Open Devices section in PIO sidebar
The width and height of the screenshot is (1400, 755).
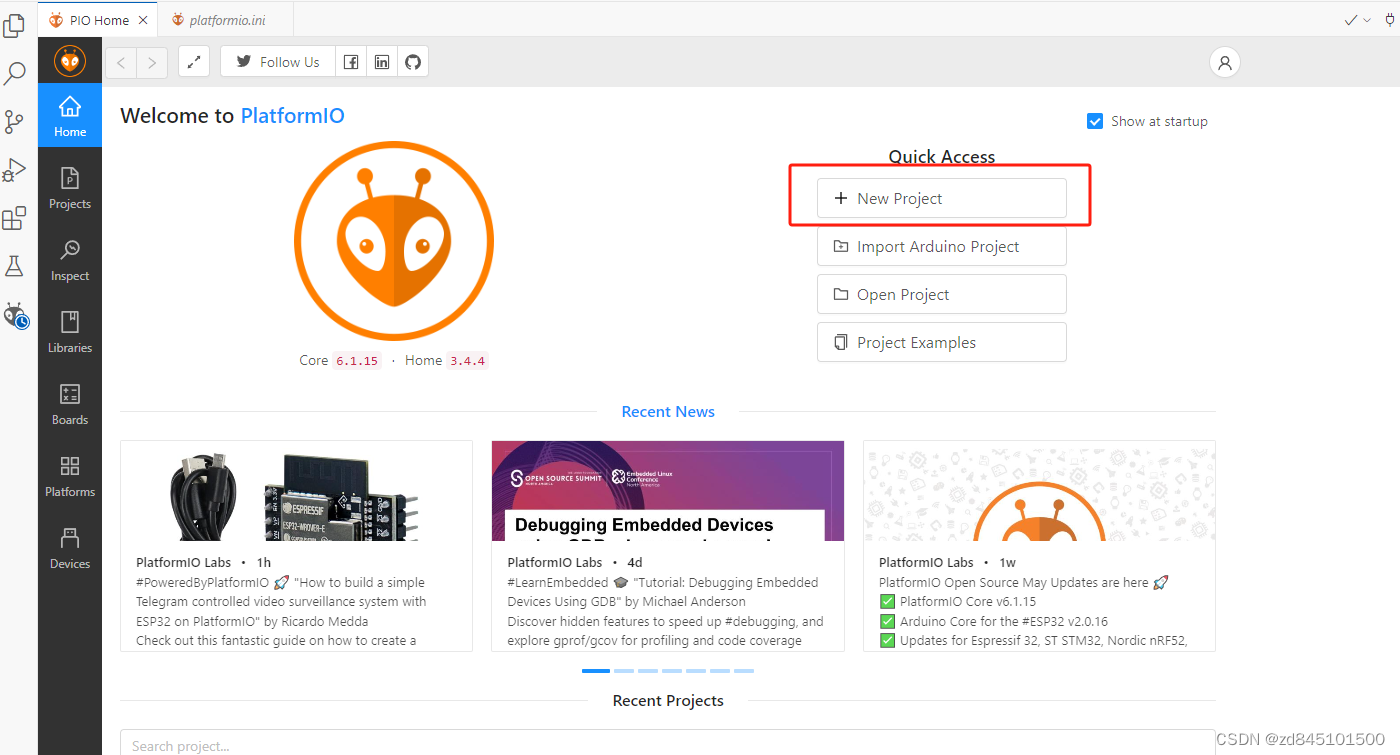click(x=70, y=547)
